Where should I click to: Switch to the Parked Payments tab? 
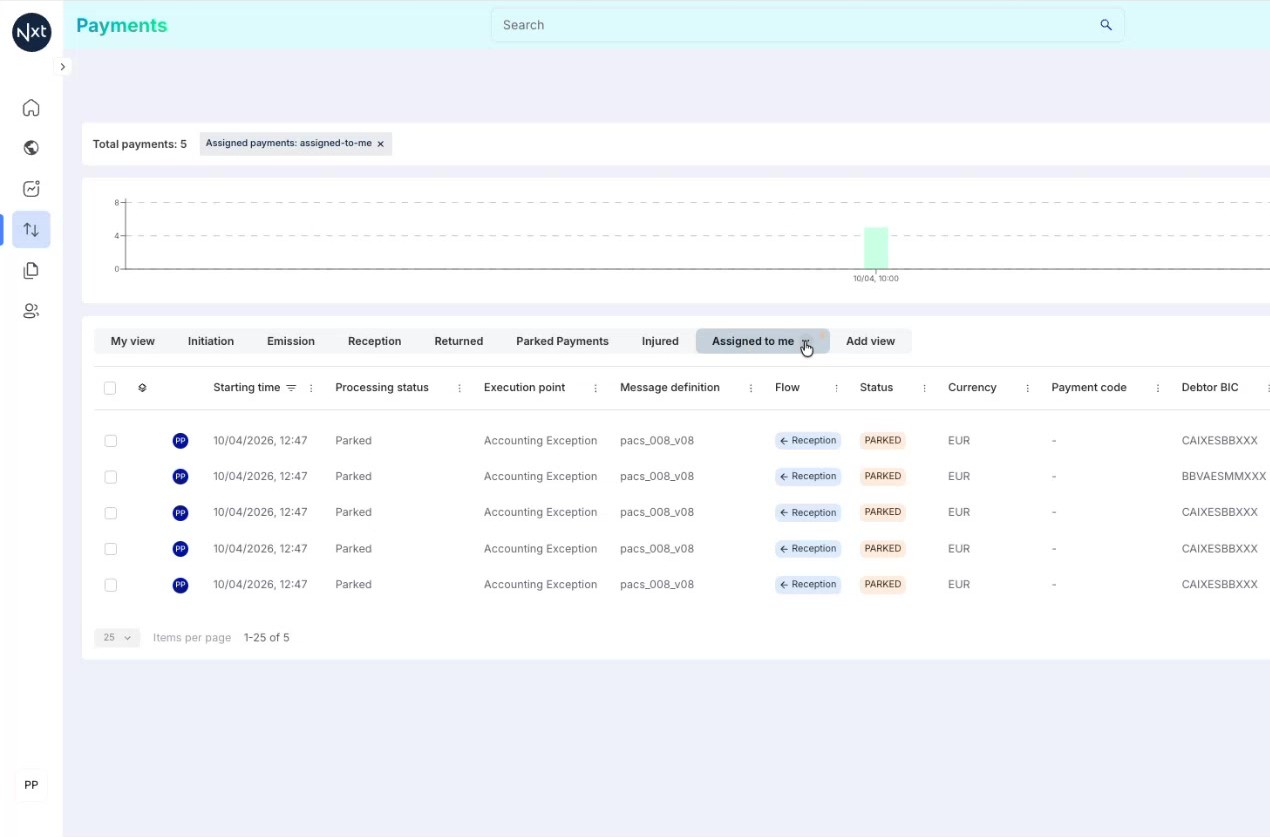click(x=562, y=341)
